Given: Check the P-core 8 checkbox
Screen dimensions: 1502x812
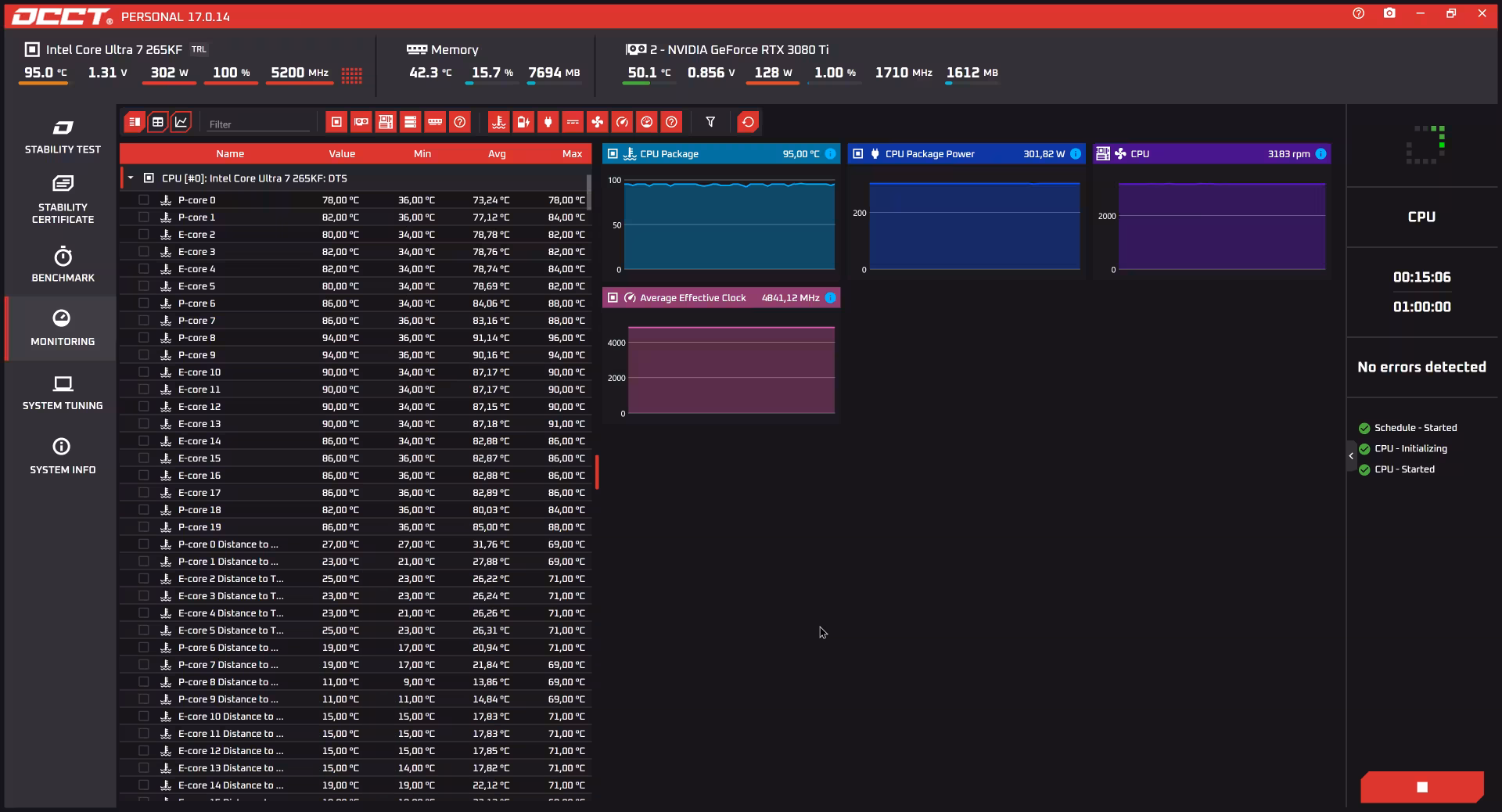Looking at the screenshot, I should (x=144, y=338).
